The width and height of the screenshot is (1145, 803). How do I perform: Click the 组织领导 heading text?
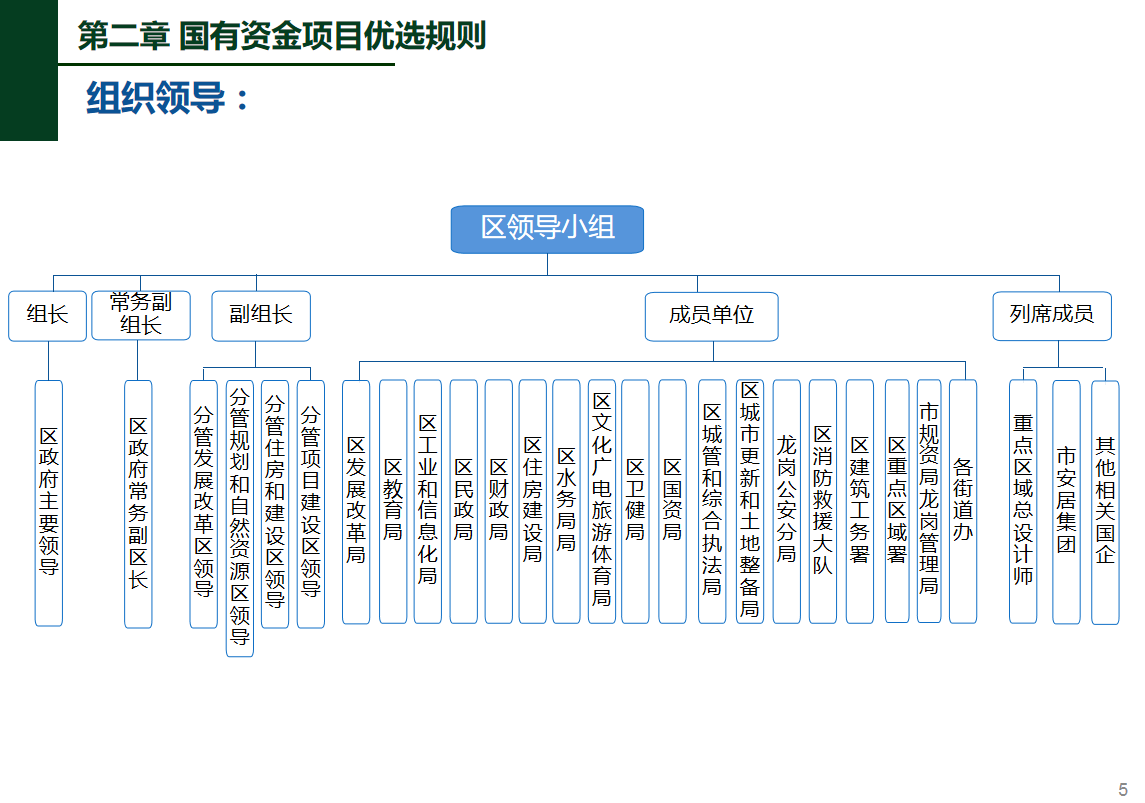167,99
